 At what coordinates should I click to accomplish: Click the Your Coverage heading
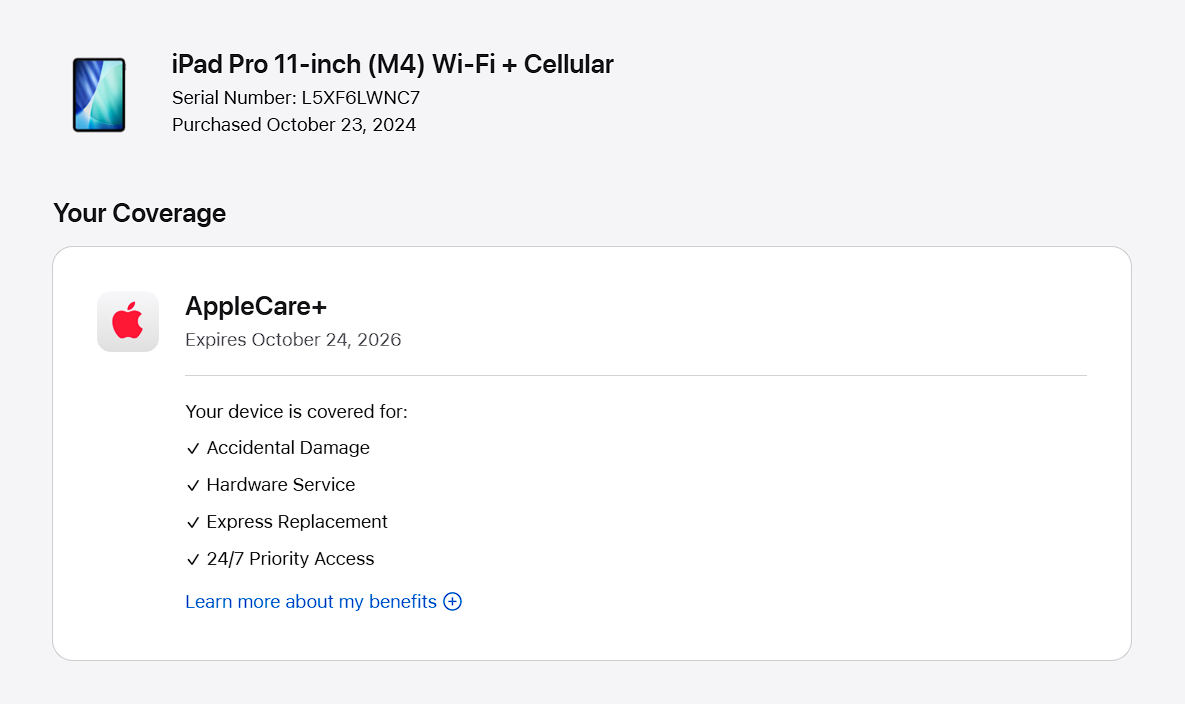(139, 213)
